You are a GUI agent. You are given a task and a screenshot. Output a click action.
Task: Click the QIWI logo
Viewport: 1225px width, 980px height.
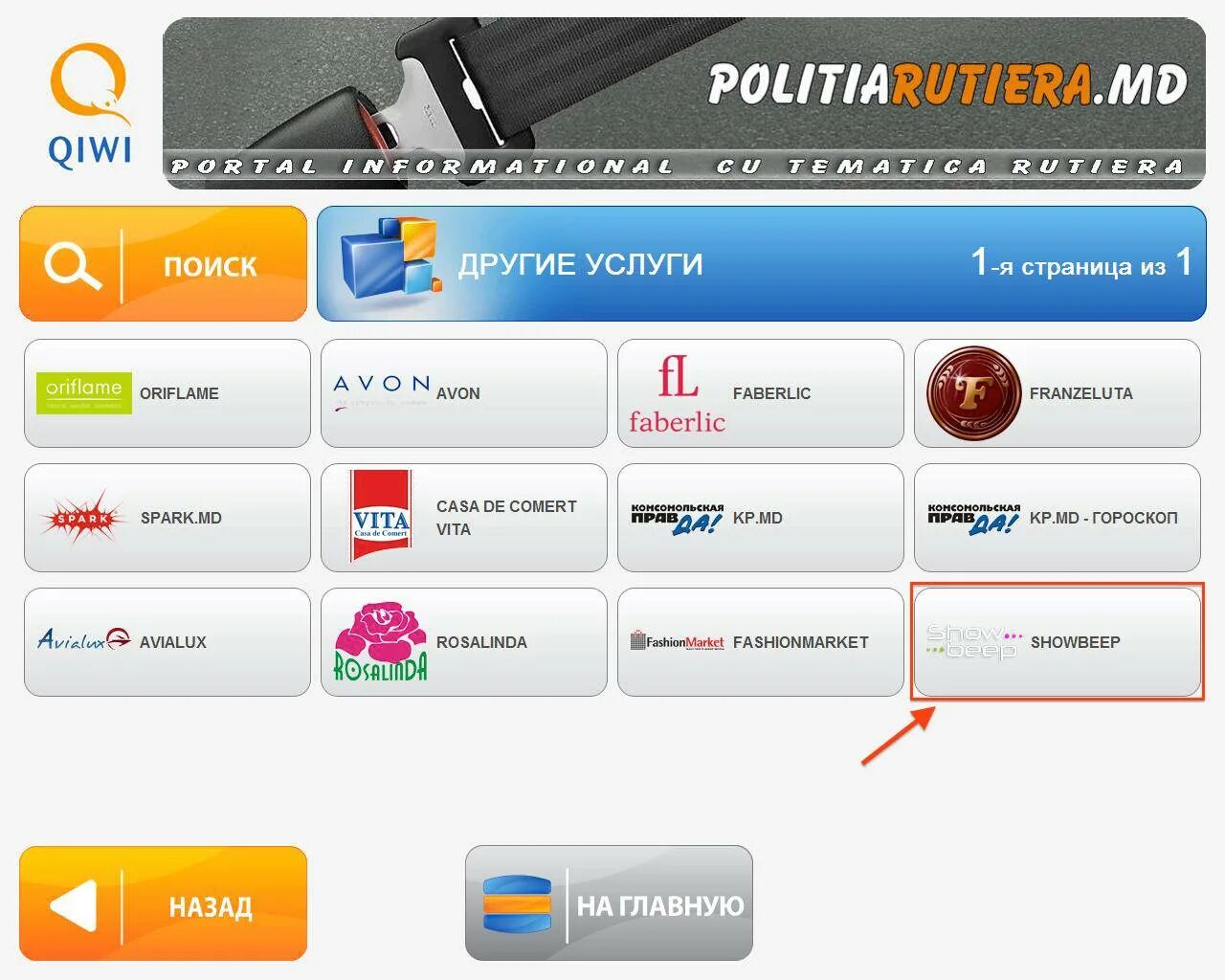tap(90, 106)
